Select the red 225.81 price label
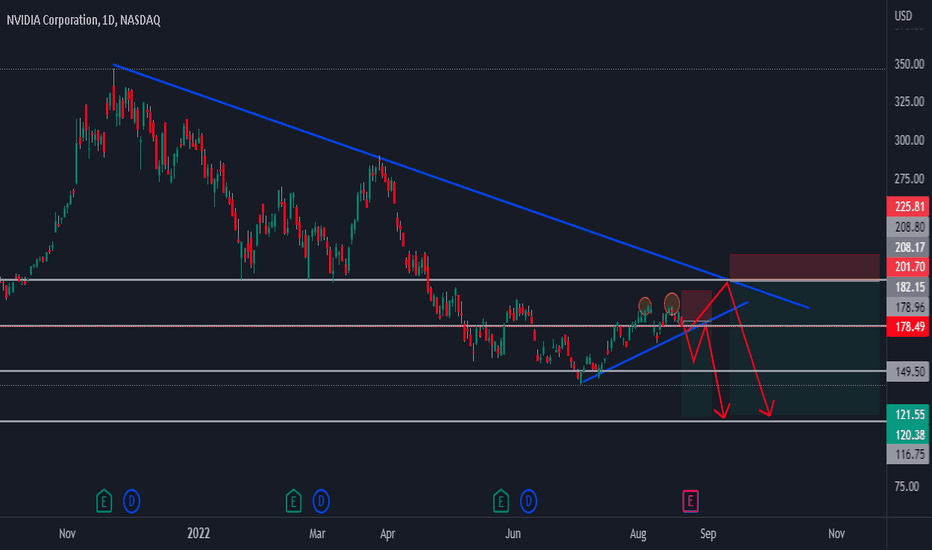The image size is (932, 550). (909, 206)
